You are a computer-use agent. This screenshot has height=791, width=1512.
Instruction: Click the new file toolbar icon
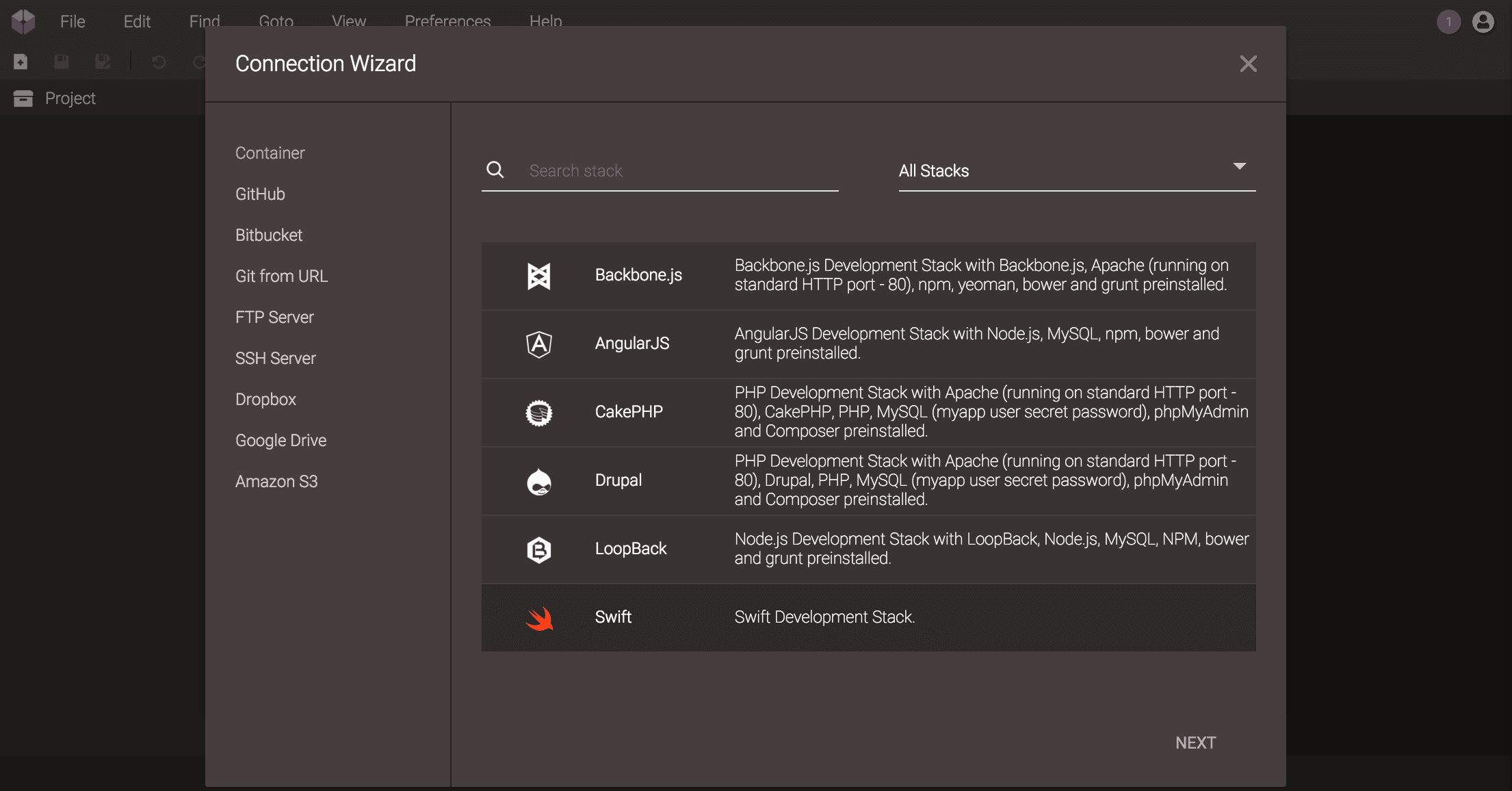[21, 62]
